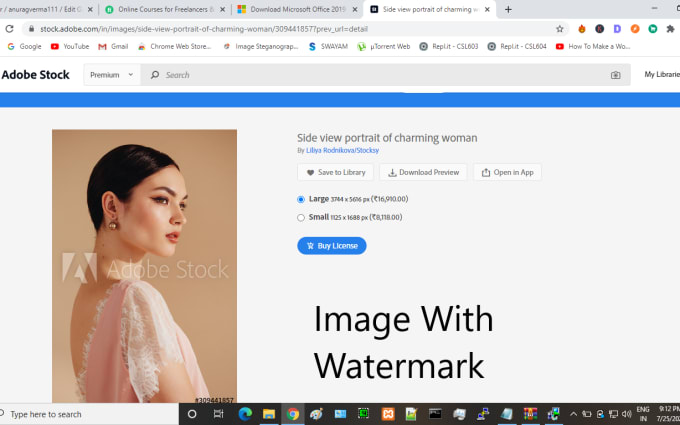The height and width of the screenshot is (425, 680).
Task: Open File Explorer from taskbar
Action: (x=268, y=414)
